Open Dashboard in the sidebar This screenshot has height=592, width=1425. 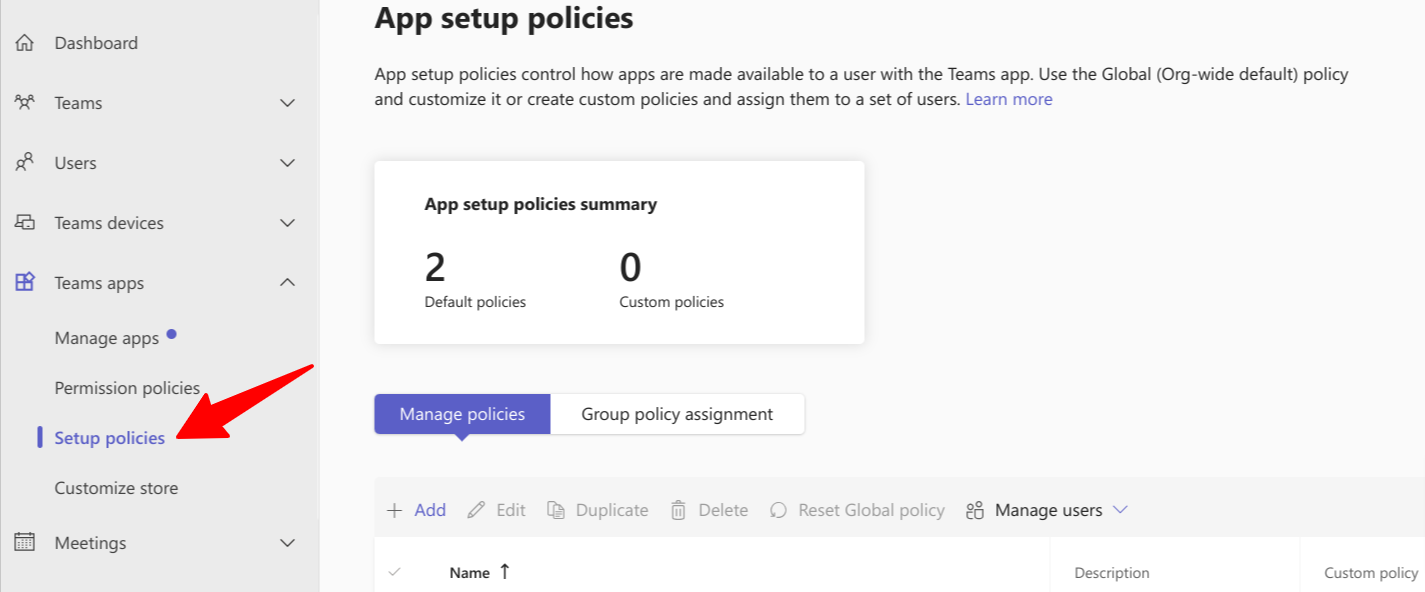[96, 43]
